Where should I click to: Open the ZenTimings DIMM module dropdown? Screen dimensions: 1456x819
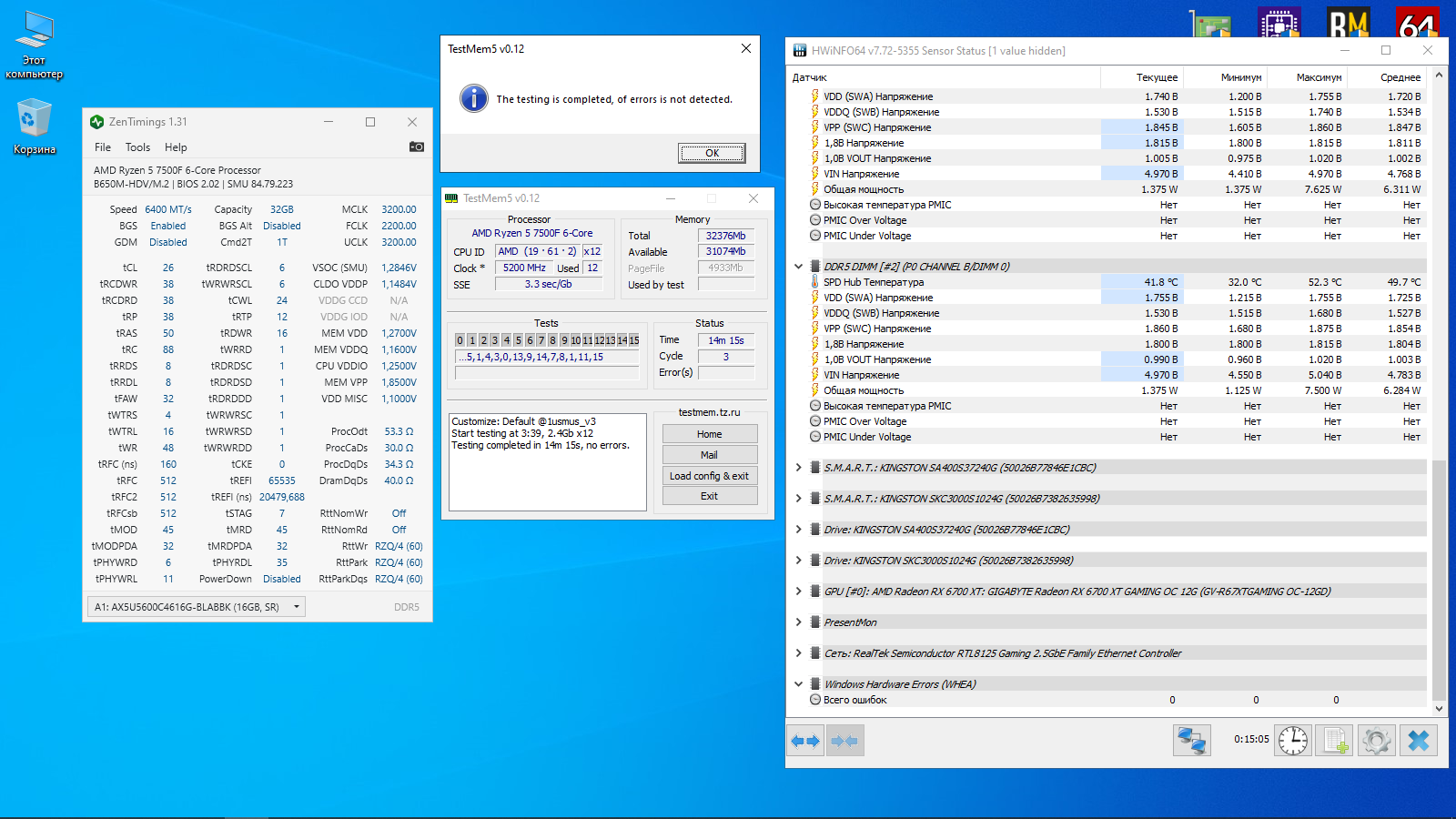(196, 607)
